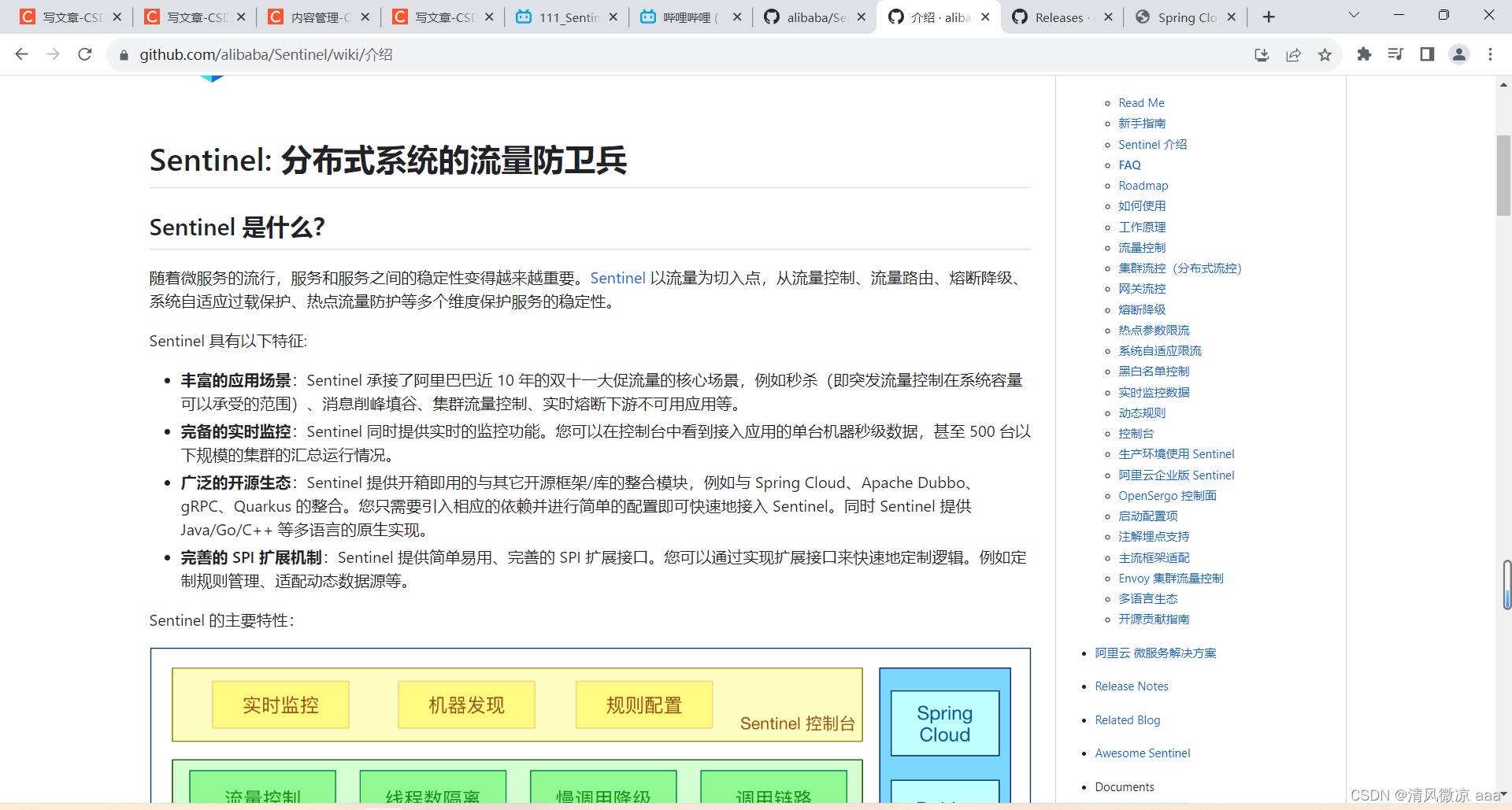This screenshot has width=1512, height=810.
Task: Open the media control icon
Action: click(x=1395, y=54)
